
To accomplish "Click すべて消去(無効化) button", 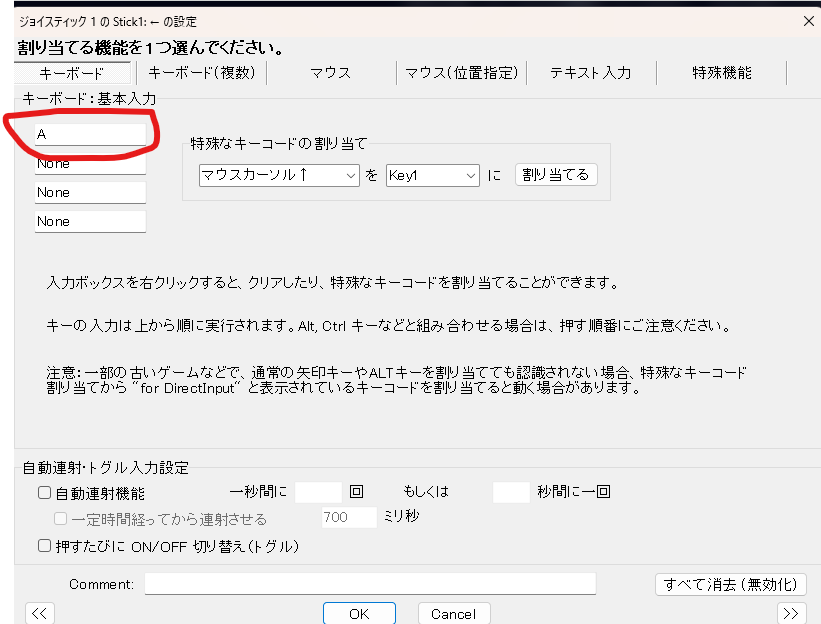I will [x=730, y=584].
